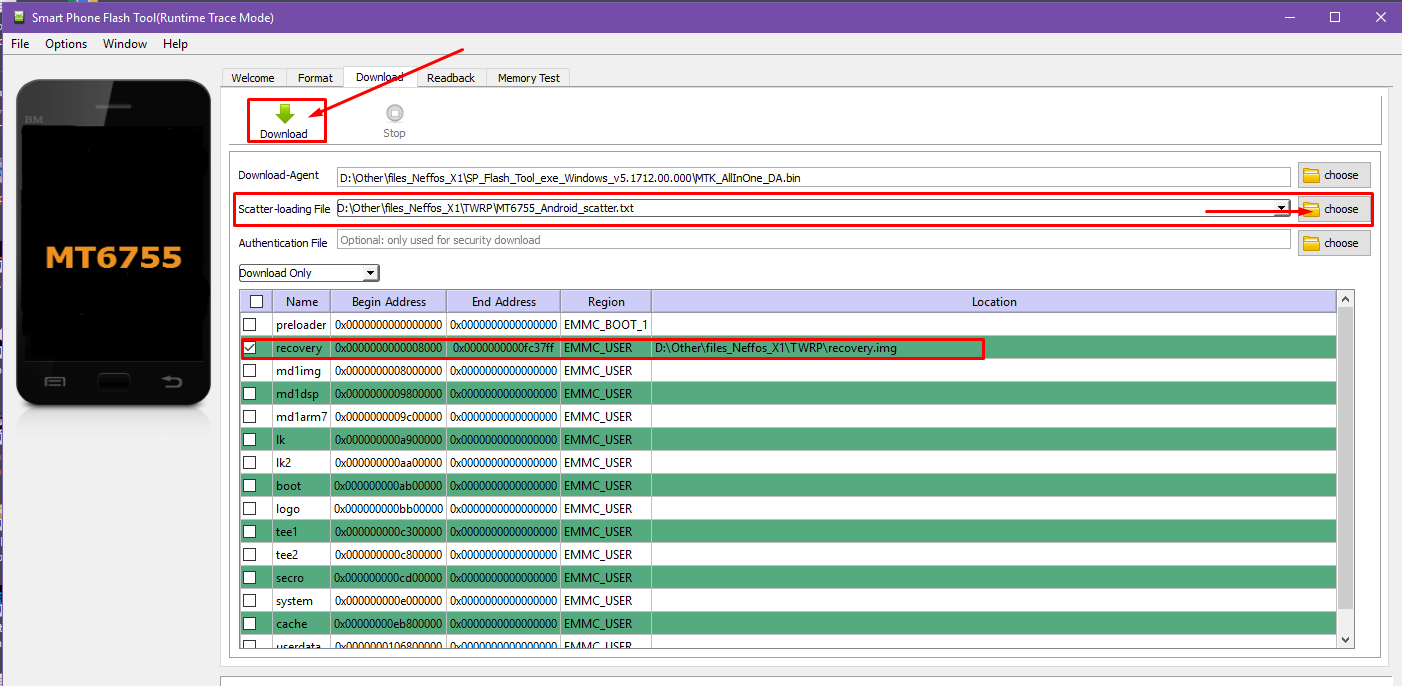1402x686 pixels.
Task: Uncheck the recovery partition checkbox
Action: coord(250,348)
